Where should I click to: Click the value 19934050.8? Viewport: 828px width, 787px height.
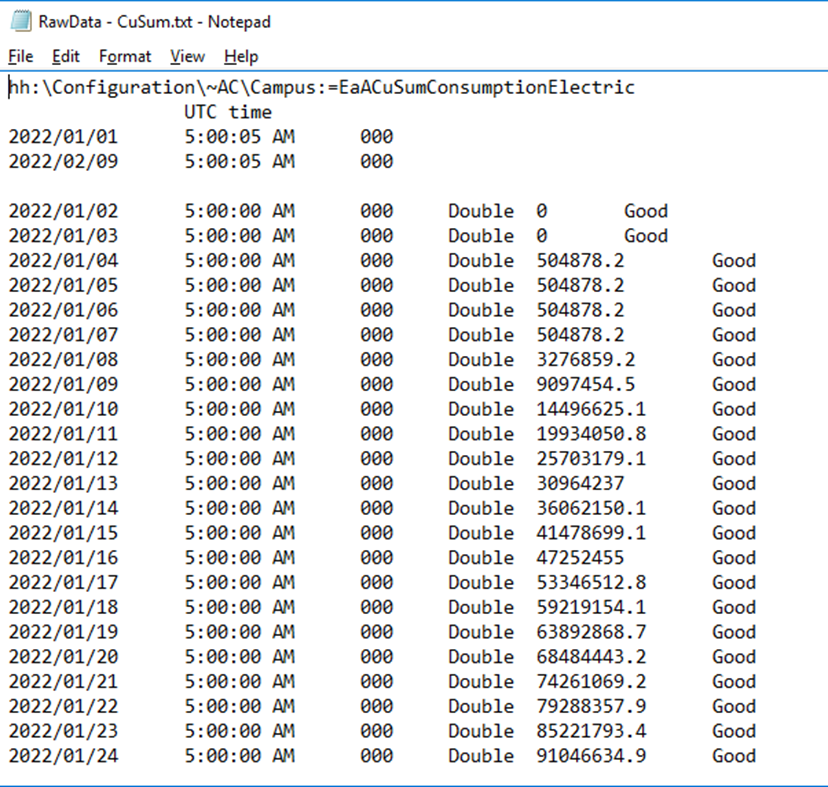click(x=591, y=435)
